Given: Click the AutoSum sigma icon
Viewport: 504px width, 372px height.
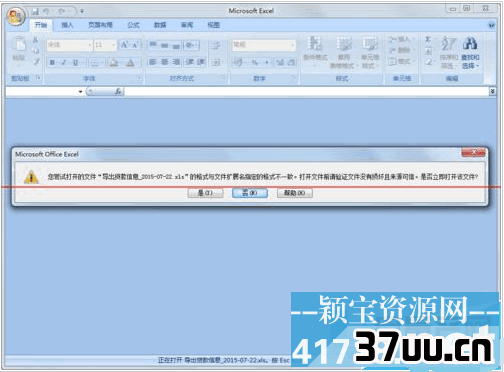Looking at the screenshot, I should [x=428, y=40].
